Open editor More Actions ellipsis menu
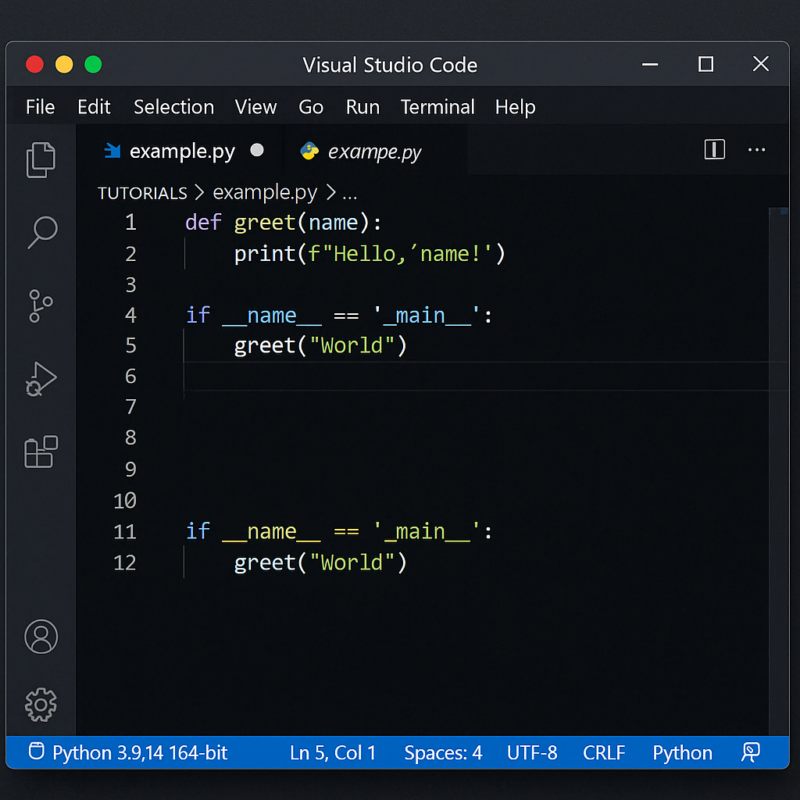 [x=757, y=149]
